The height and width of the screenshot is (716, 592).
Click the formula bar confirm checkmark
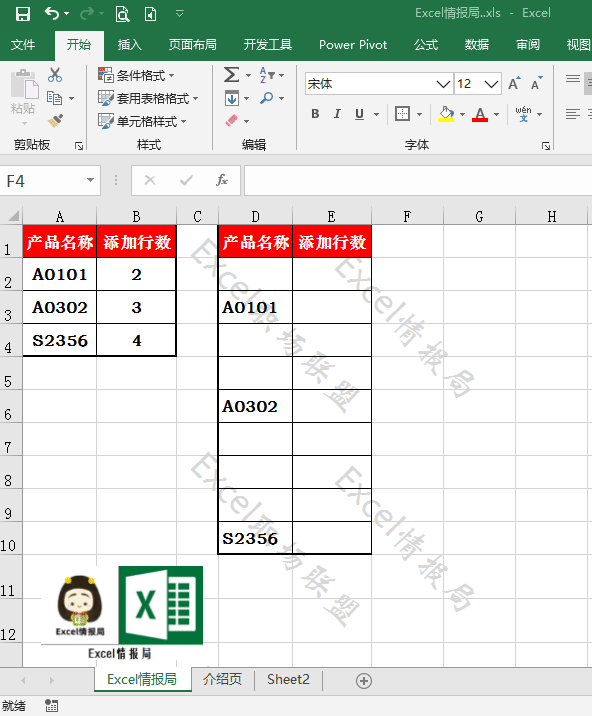(x=186, y=180)
